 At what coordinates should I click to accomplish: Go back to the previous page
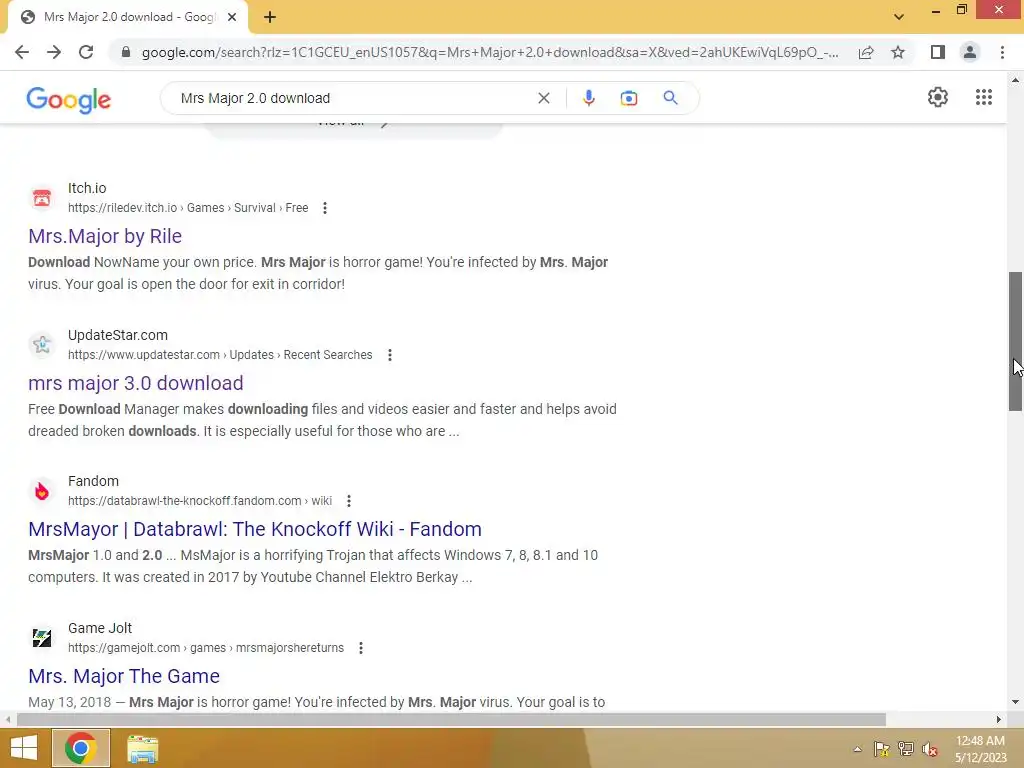(x=22, y=52)
